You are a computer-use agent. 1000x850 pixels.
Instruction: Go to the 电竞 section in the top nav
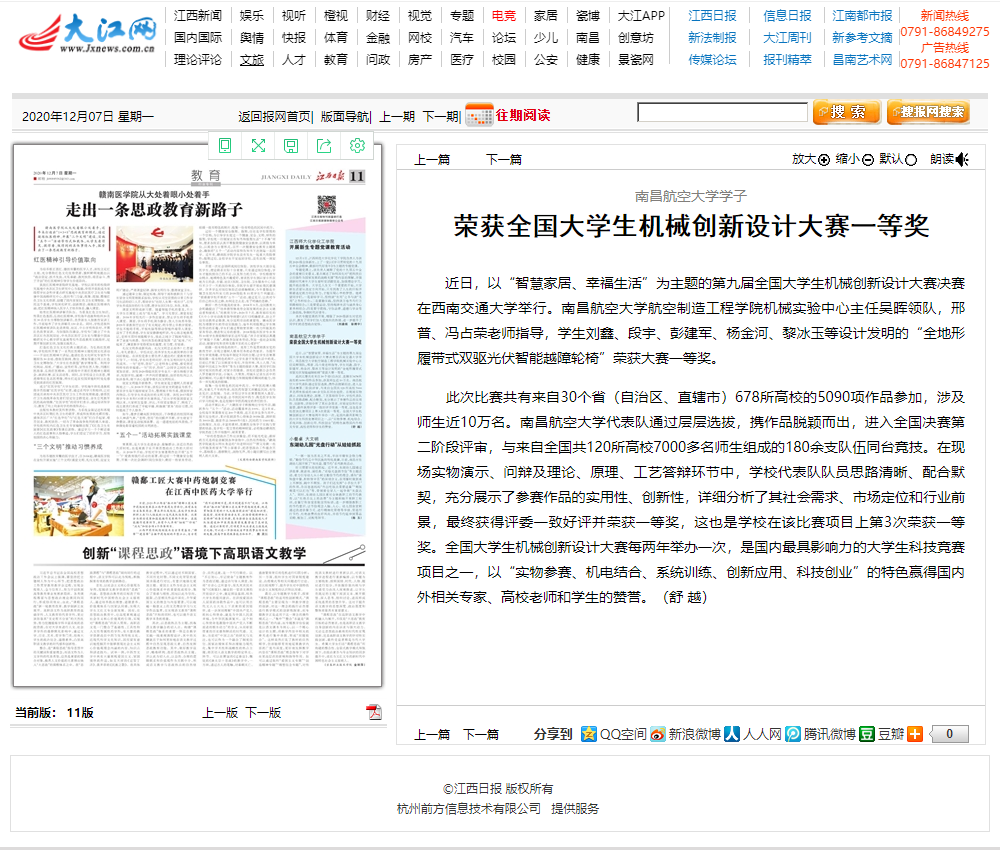pyautogui.click(x=504, y=16)
